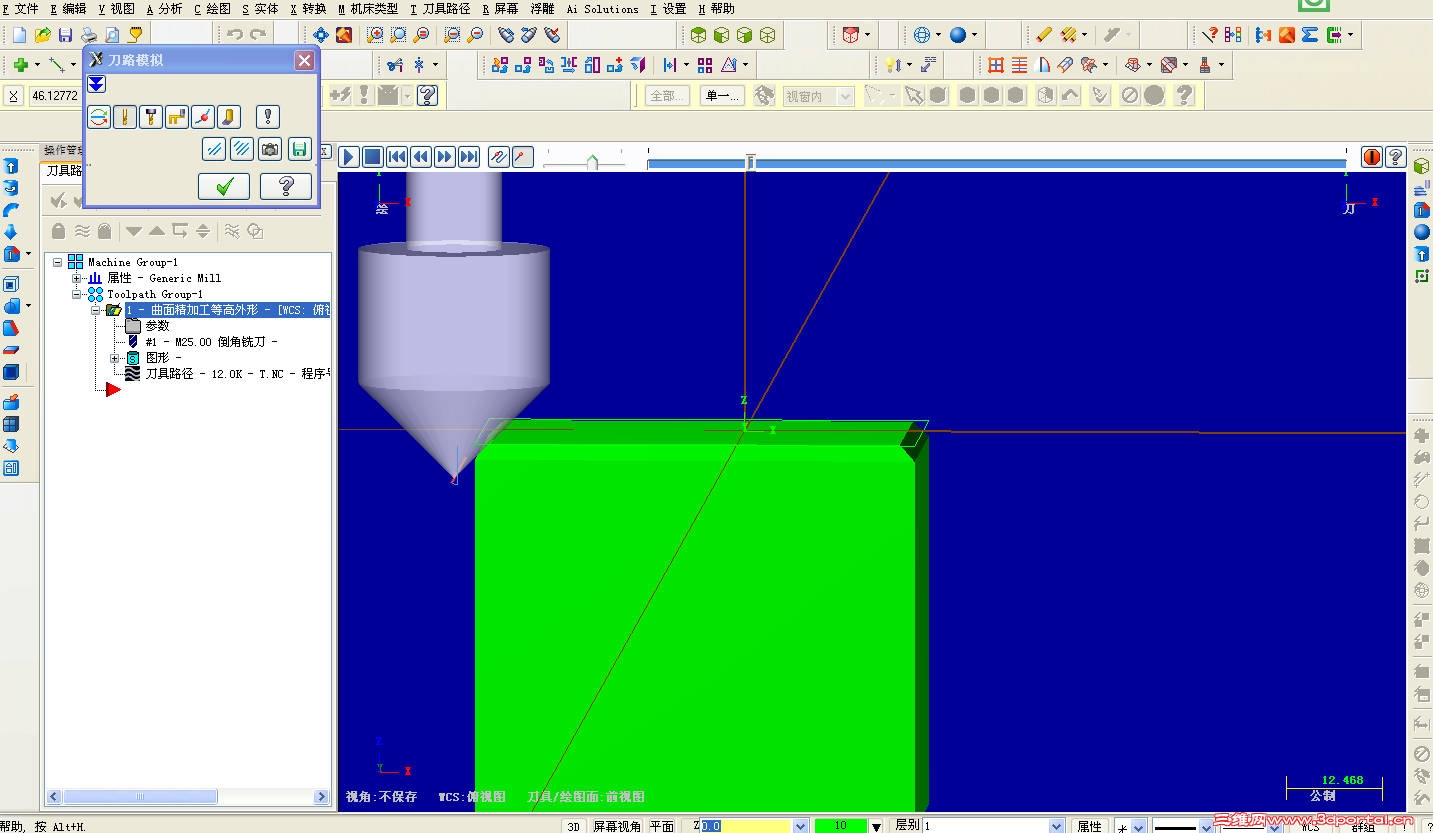This screenshot has height=833, width=1433.
Task: Open the 视窗内 selection dropdown
Action: [x=845, y=96]
